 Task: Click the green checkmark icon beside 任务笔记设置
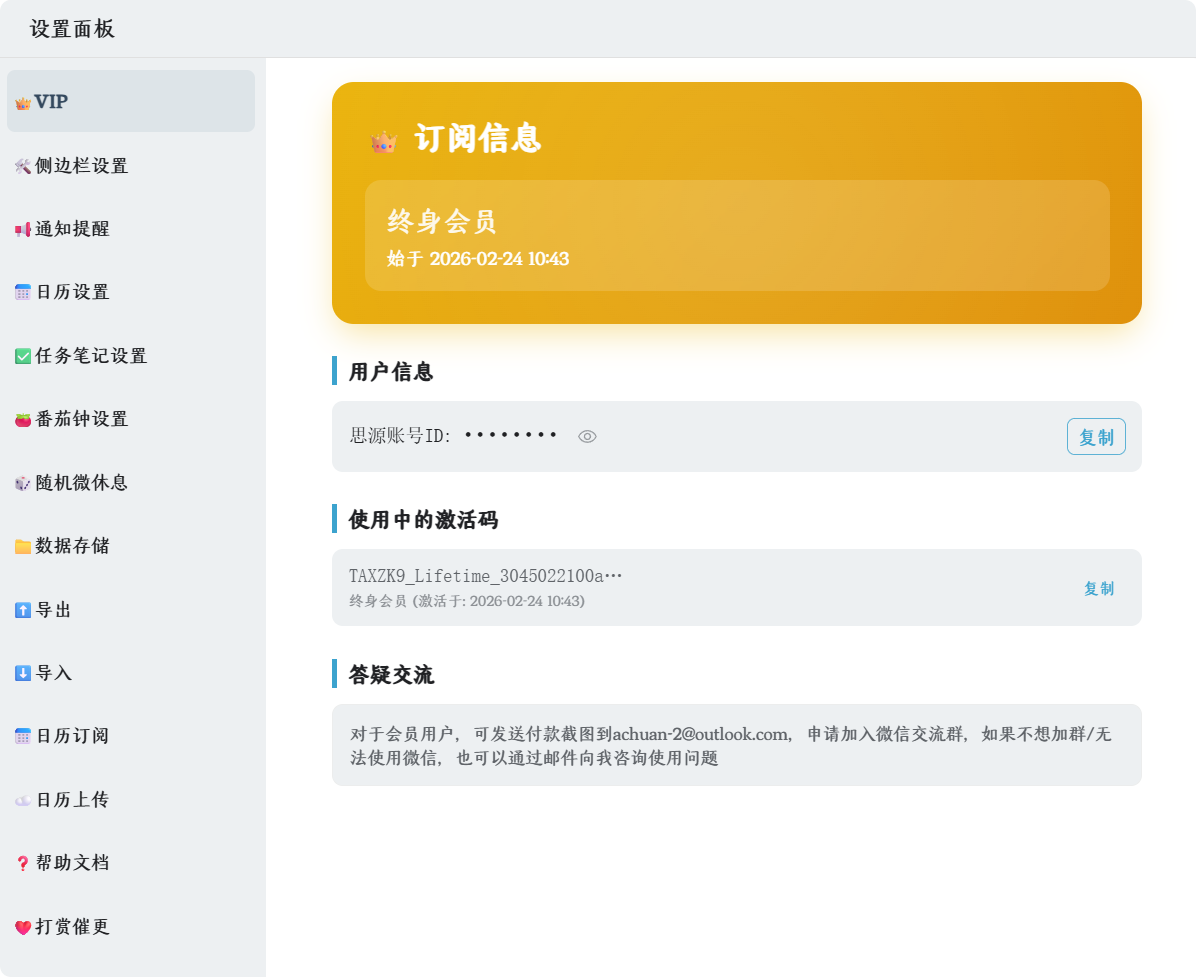(x=23, y=356)
